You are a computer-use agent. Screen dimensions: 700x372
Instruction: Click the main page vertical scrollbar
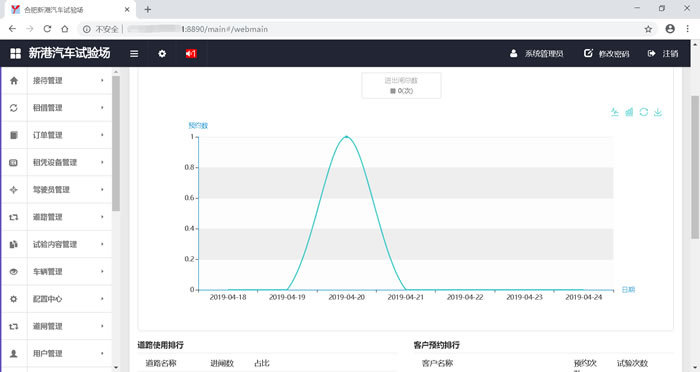click(695, 167)
